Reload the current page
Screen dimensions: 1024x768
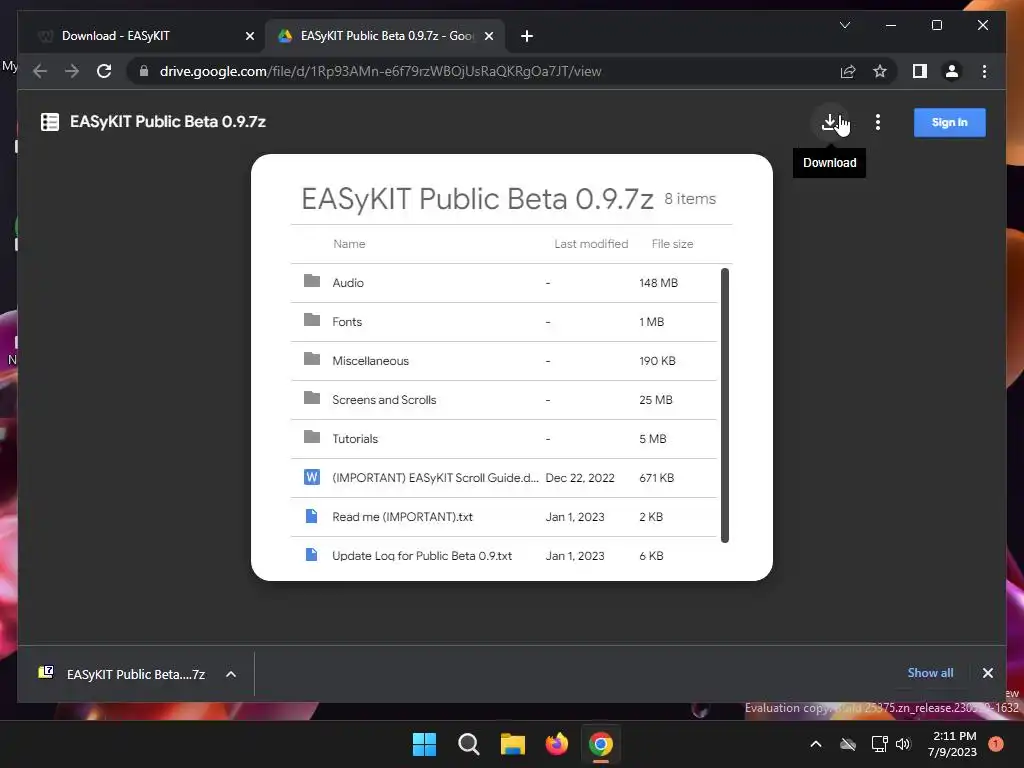click(104, 71)
